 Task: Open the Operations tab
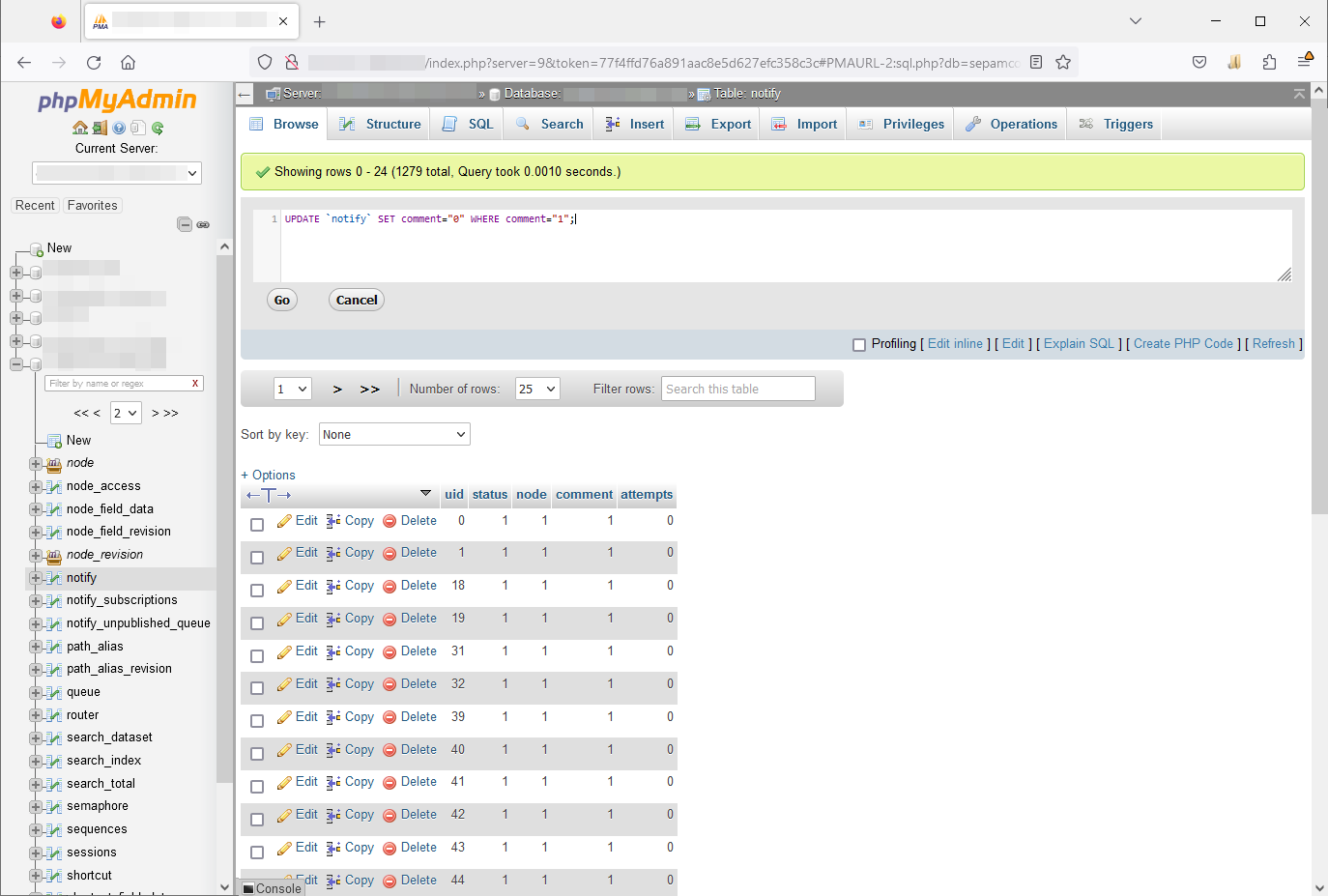point(1011,124)
